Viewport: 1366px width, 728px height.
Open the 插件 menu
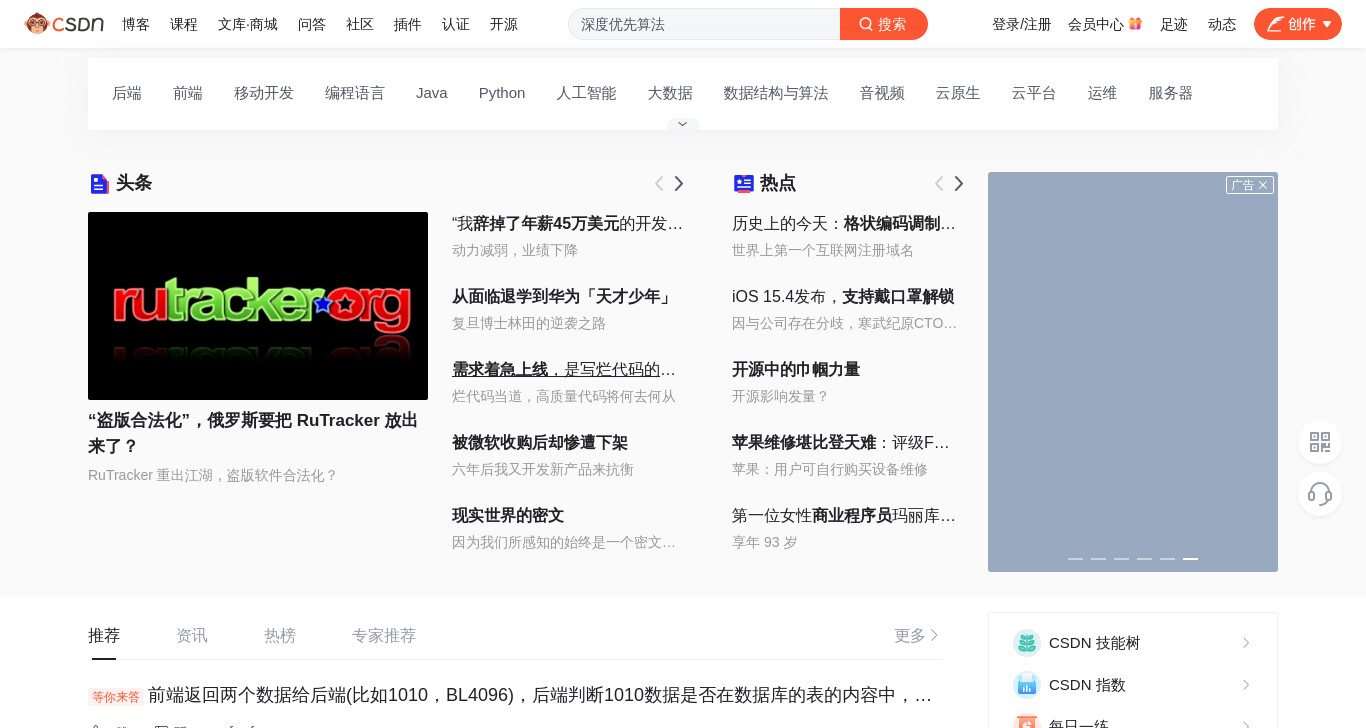(408, 24)
